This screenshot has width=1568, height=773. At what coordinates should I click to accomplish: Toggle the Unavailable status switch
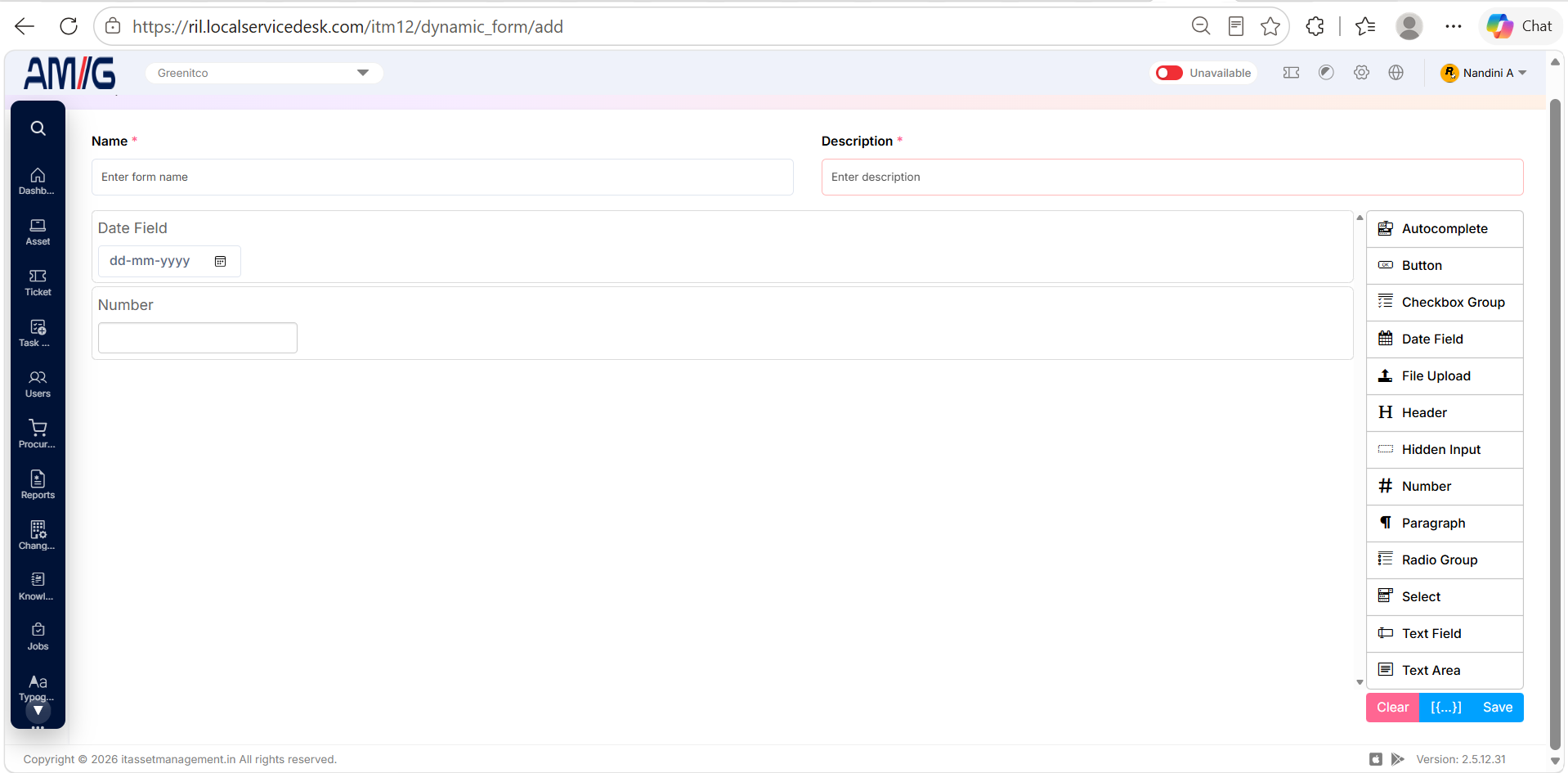point(1169,73)
